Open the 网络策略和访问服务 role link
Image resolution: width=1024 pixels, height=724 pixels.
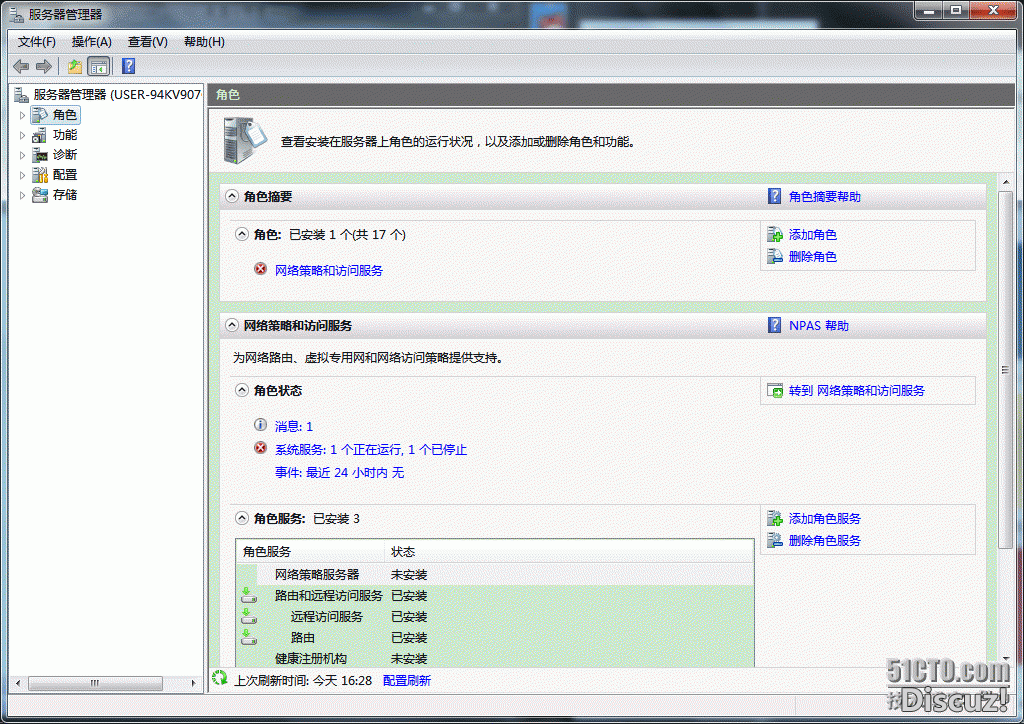click(328, 270)
